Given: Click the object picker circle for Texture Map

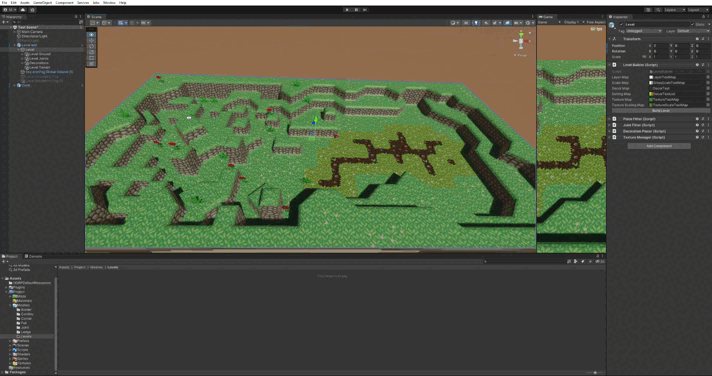Looking at the screenshot, I should point(707,99).
